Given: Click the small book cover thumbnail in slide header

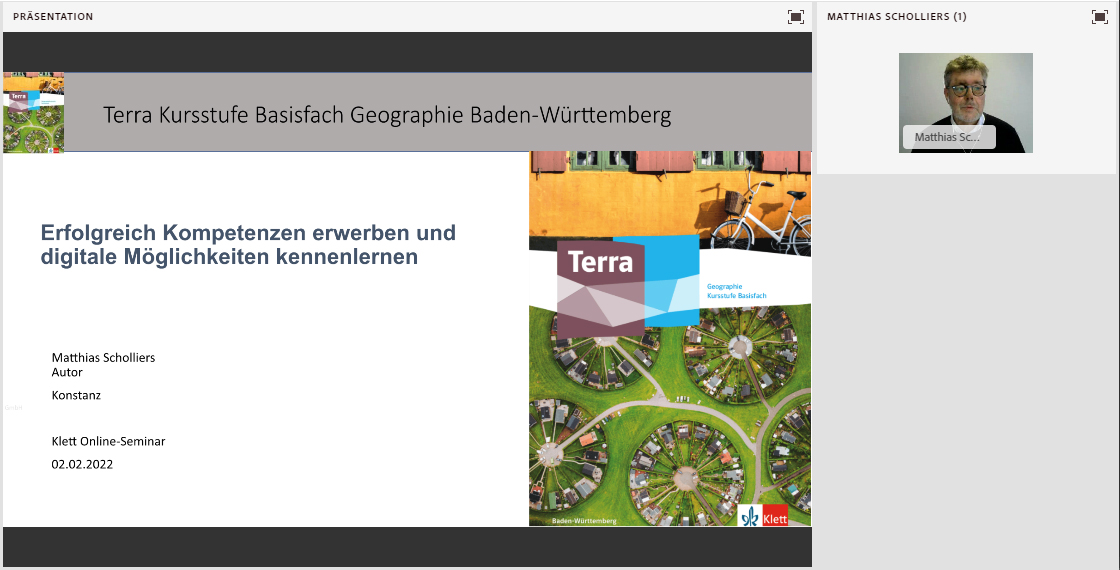Looking at the screenshot, I should point(34,112).
